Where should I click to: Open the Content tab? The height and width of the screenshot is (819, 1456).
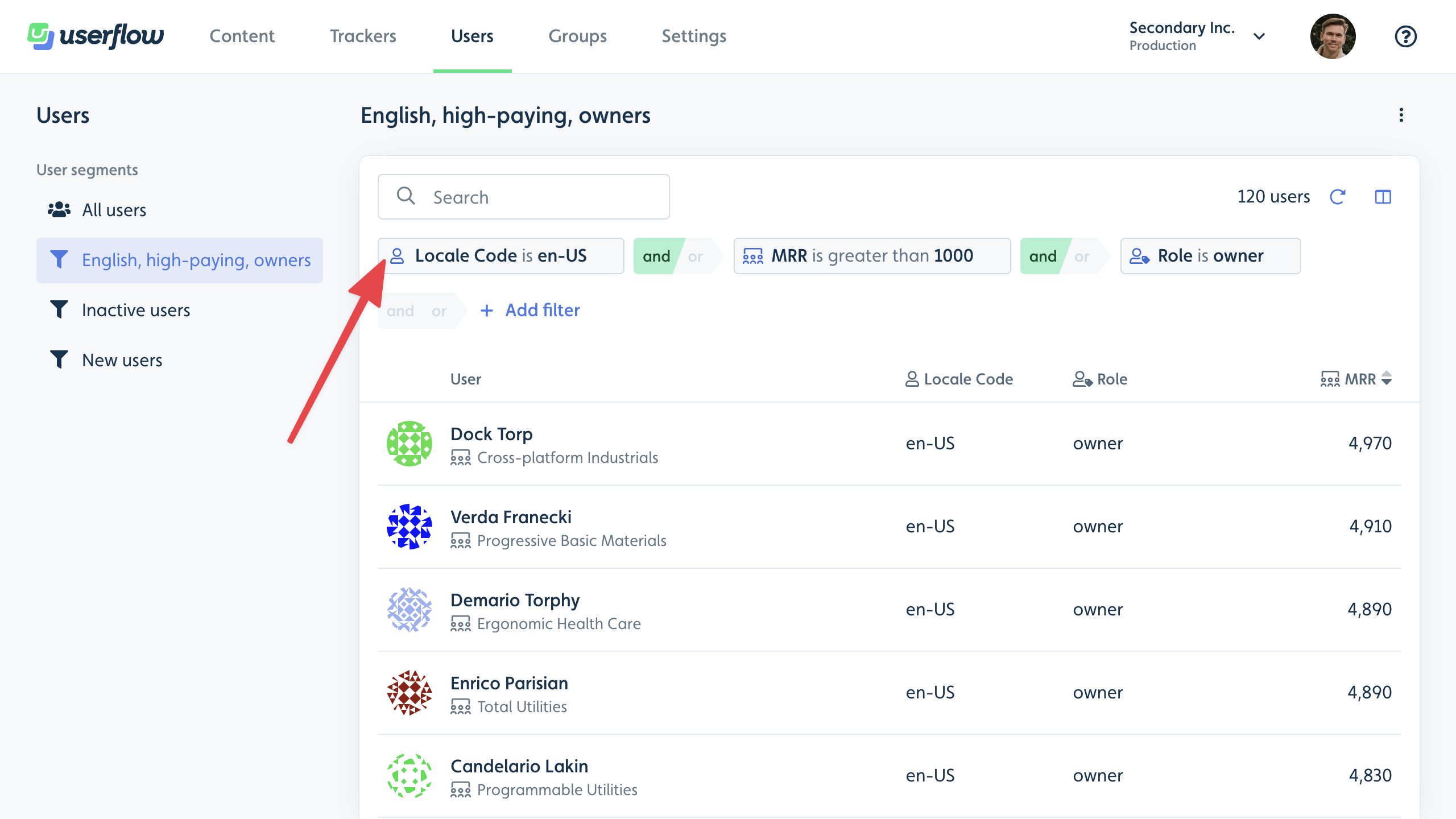(242, 36)
